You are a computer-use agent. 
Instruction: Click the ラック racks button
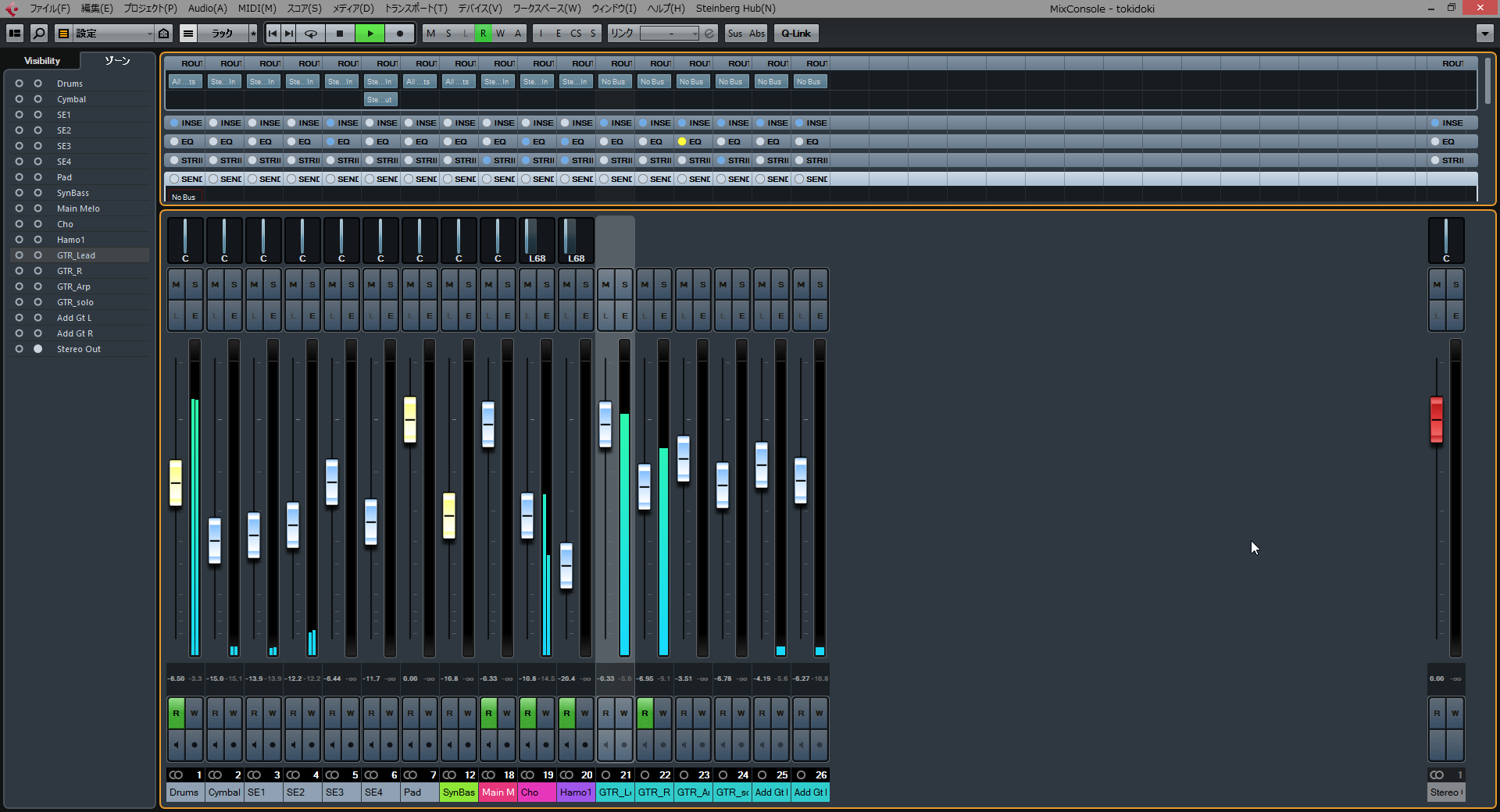(223, 34)
